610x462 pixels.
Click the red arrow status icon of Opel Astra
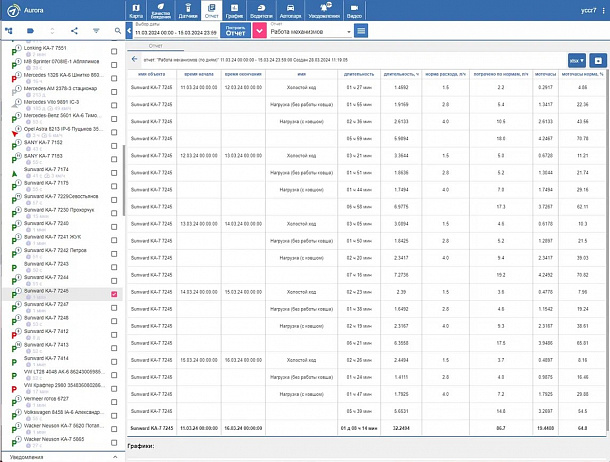[x=14, y=134]
